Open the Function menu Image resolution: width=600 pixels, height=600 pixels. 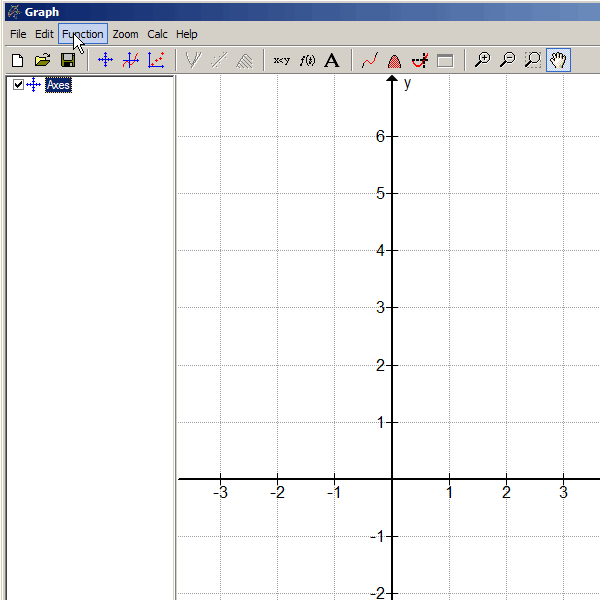coord(82,34)
